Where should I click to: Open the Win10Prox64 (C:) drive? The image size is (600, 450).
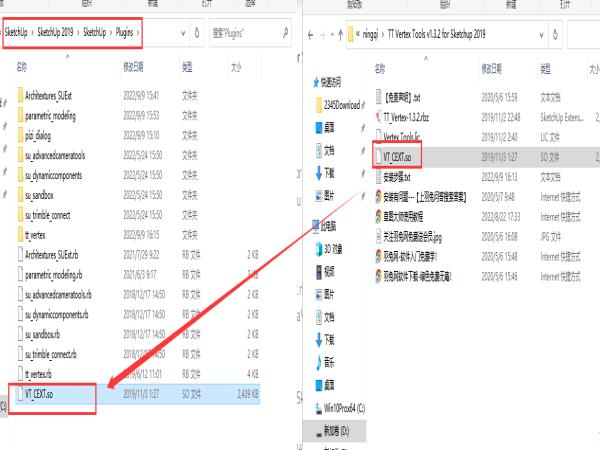click(340, 408)
